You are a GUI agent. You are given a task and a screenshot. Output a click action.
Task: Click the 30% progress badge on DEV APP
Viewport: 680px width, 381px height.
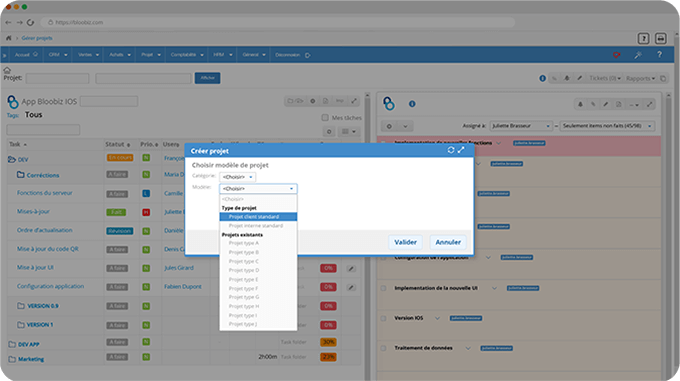click(328, 342)
